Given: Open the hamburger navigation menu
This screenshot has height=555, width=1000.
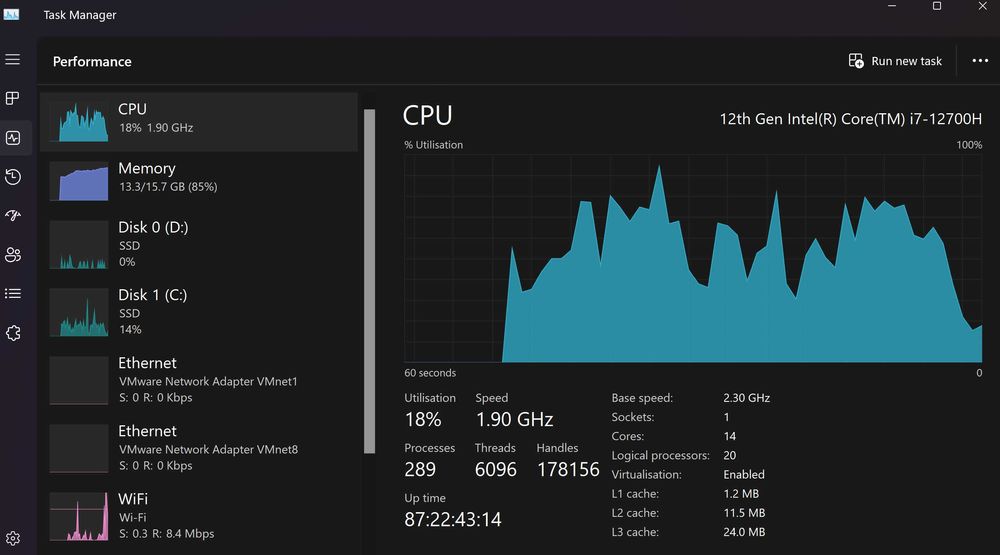Looking at the screenshot, I should pos(13,59).
